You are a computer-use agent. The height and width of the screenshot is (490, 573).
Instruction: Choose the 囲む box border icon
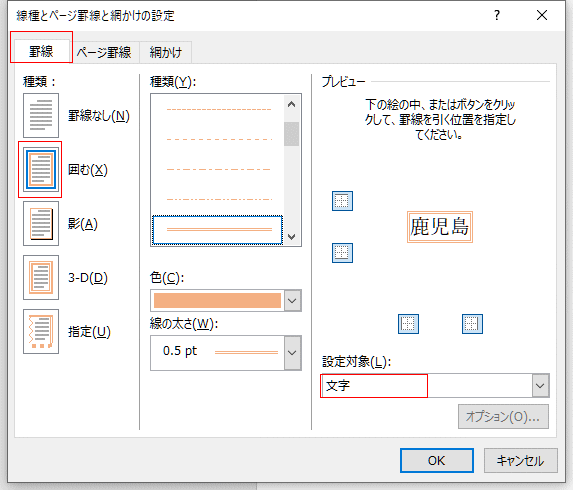[41, 170]
